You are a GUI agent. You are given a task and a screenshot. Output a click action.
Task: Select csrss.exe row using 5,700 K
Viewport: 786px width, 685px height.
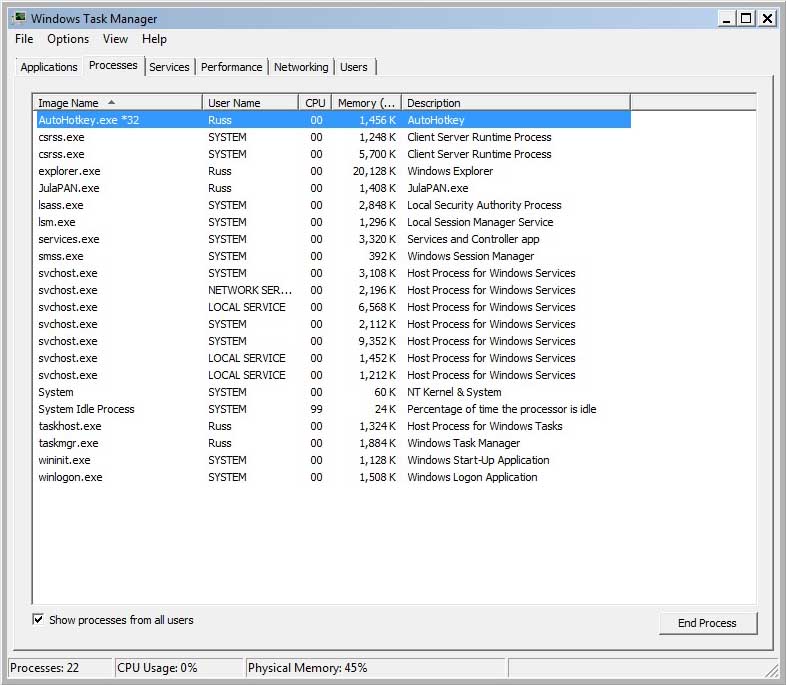(333, 154)
